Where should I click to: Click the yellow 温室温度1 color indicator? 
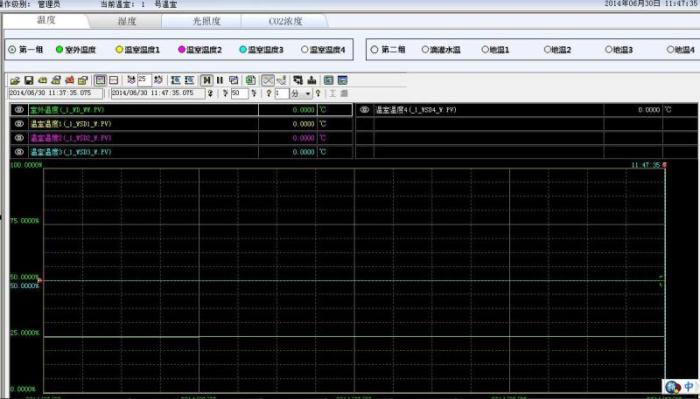(119, 50)
